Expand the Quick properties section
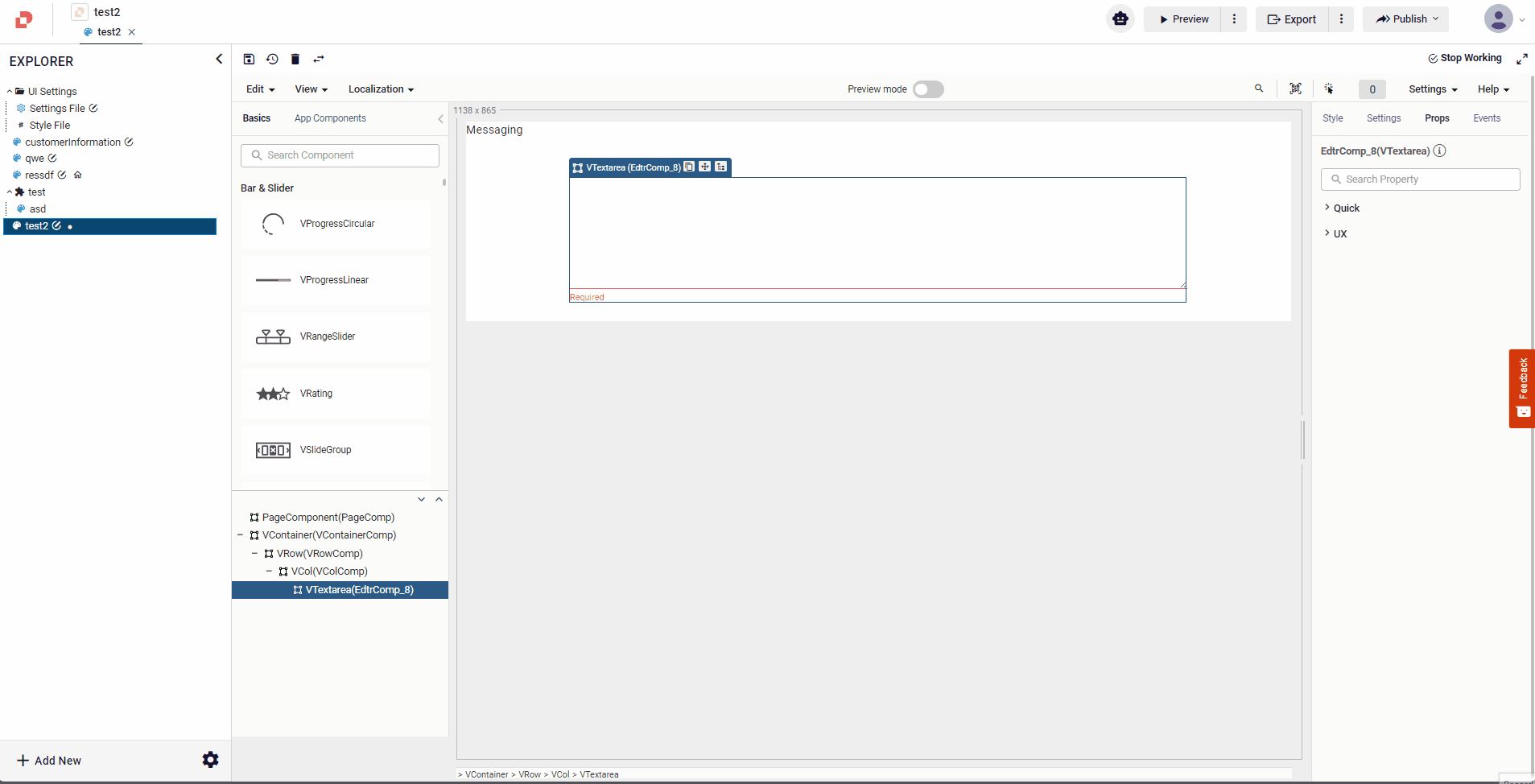This screenshot has height=784, width=1535. (1346, 208)
